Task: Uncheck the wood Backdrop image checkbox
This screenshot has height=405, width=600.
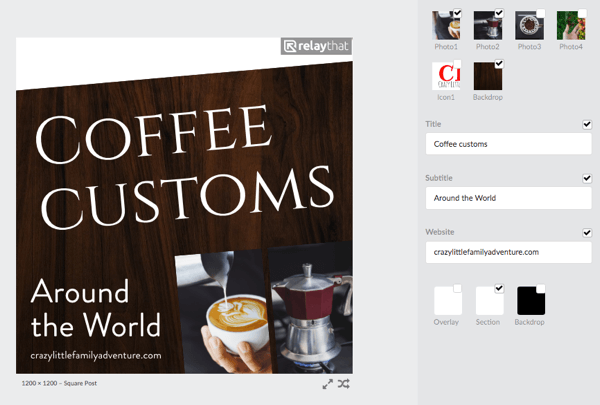Action: click(499, 64)
